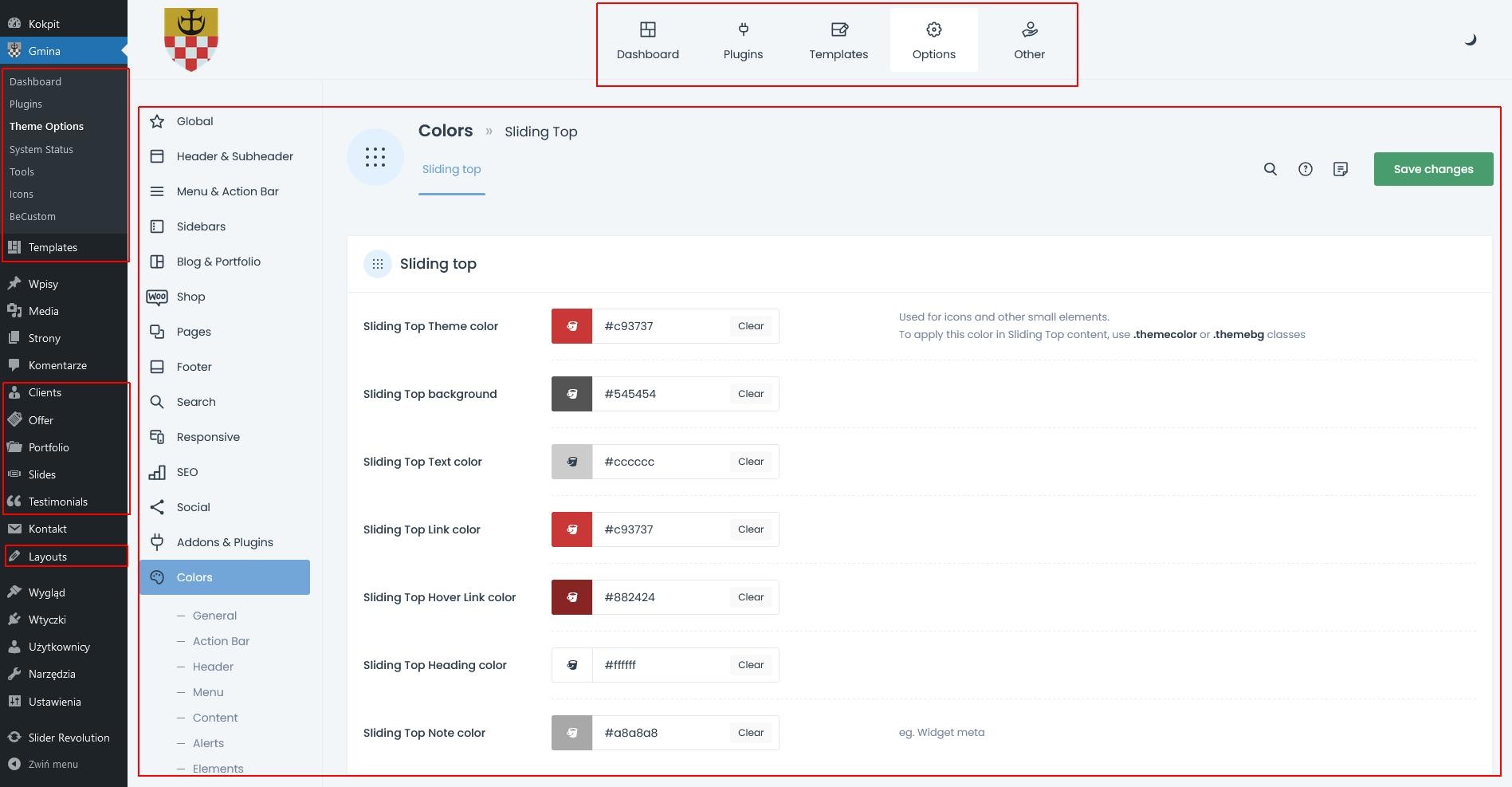Image resolution: width=1512 pixels, height=787 pixels.
Task: Clear the Sliding Top Hover Link color
Action: 751,597
